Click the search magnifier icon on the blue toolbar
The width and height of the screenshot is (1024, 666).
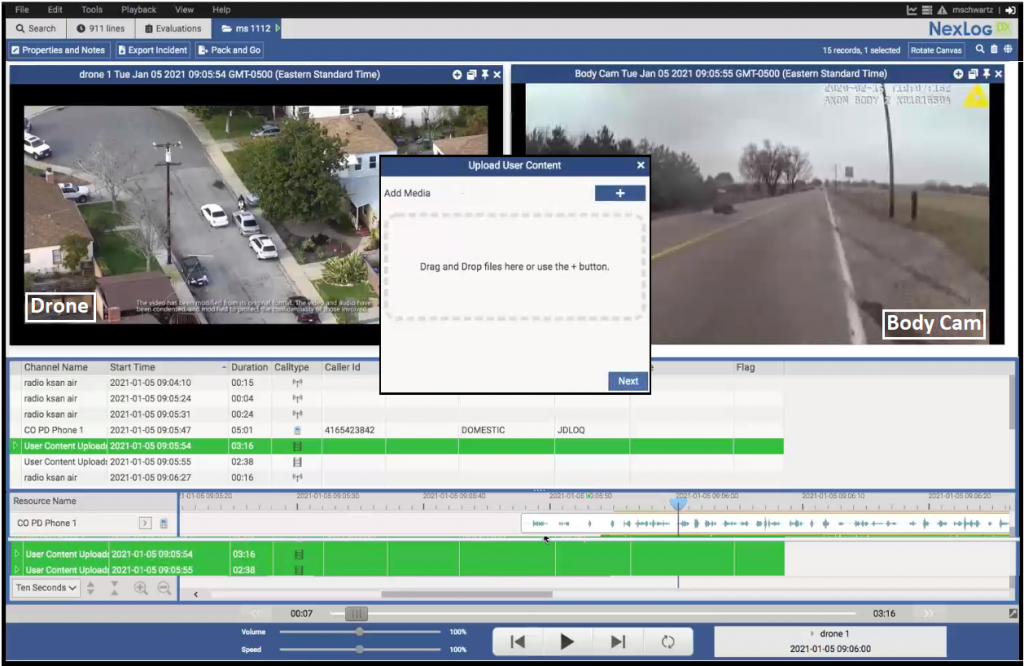pos(980,49)
